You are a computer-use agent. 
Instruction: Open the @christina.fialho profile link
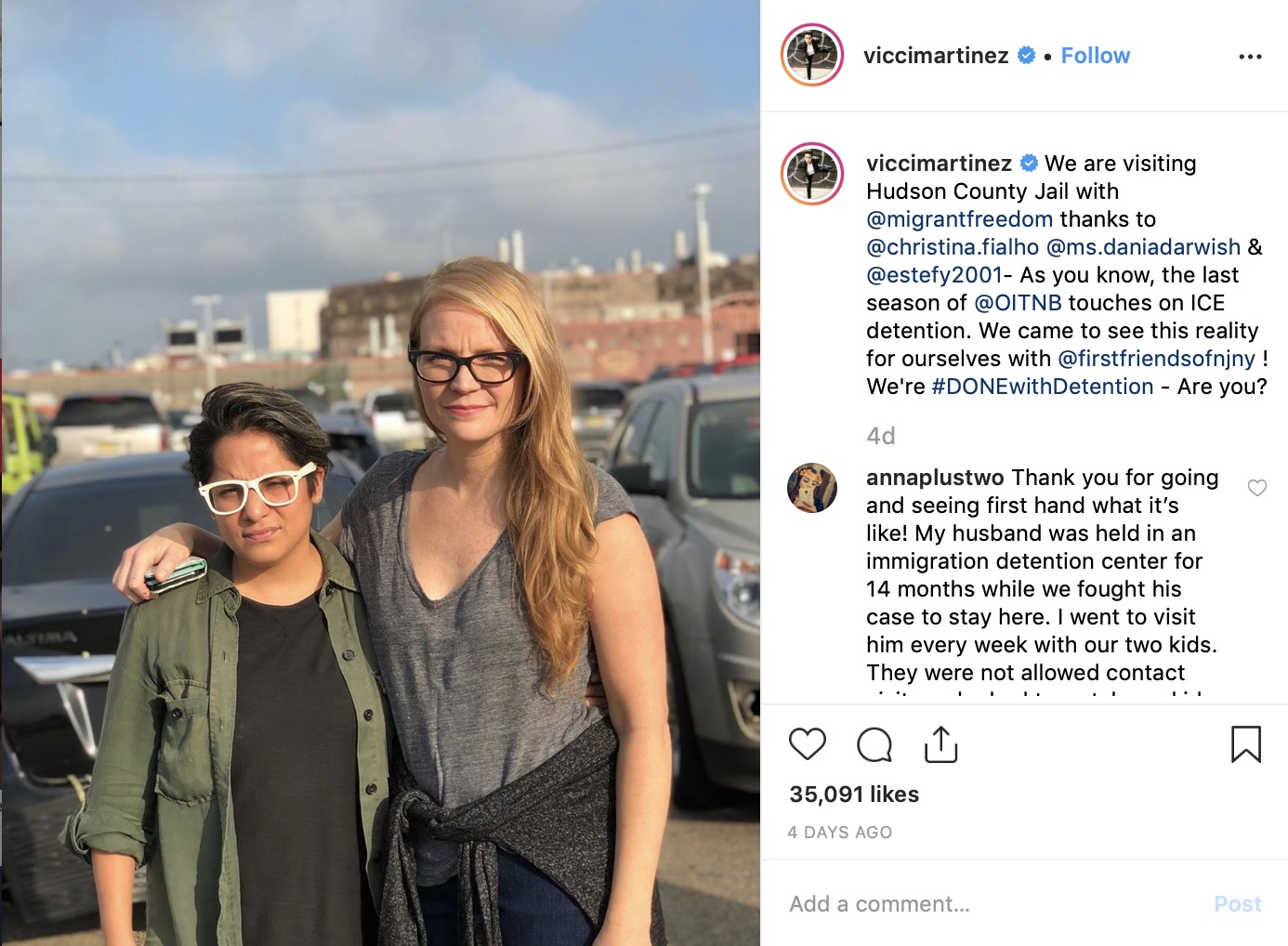pyautogui.click(x=952, y=247)
